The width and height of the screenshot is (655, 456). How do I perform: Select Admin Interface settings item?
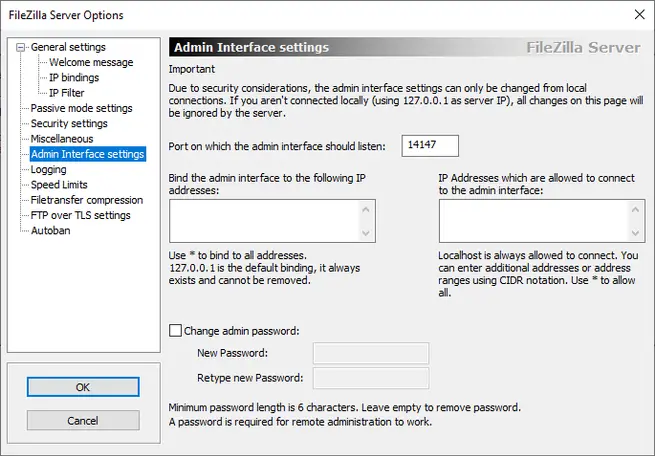coord(88,154)
